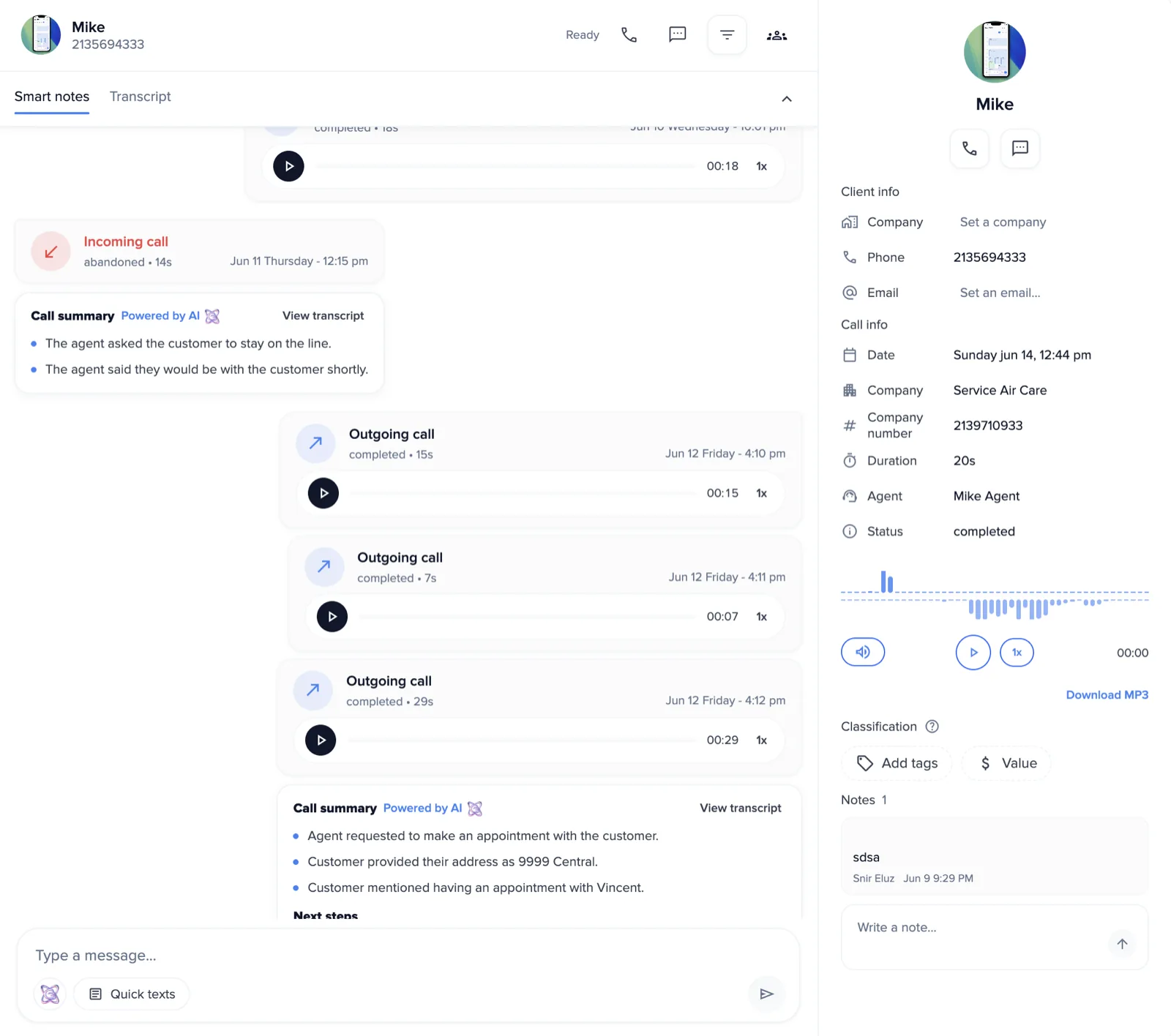Toggle the volume speaker button
The image size is (1171, 1036).
click(x=863, y=652)
